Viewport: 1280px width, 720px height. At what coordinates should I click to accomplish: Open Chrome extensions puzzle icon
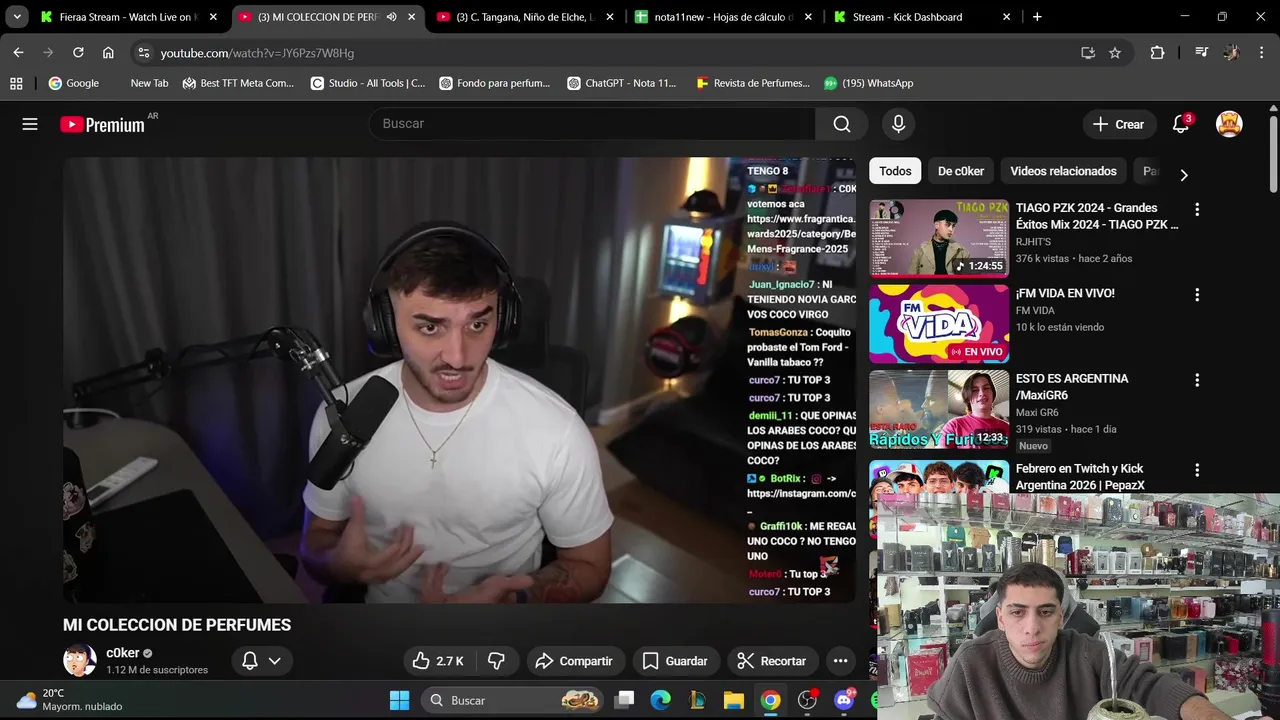click(x=1157, y=53)
